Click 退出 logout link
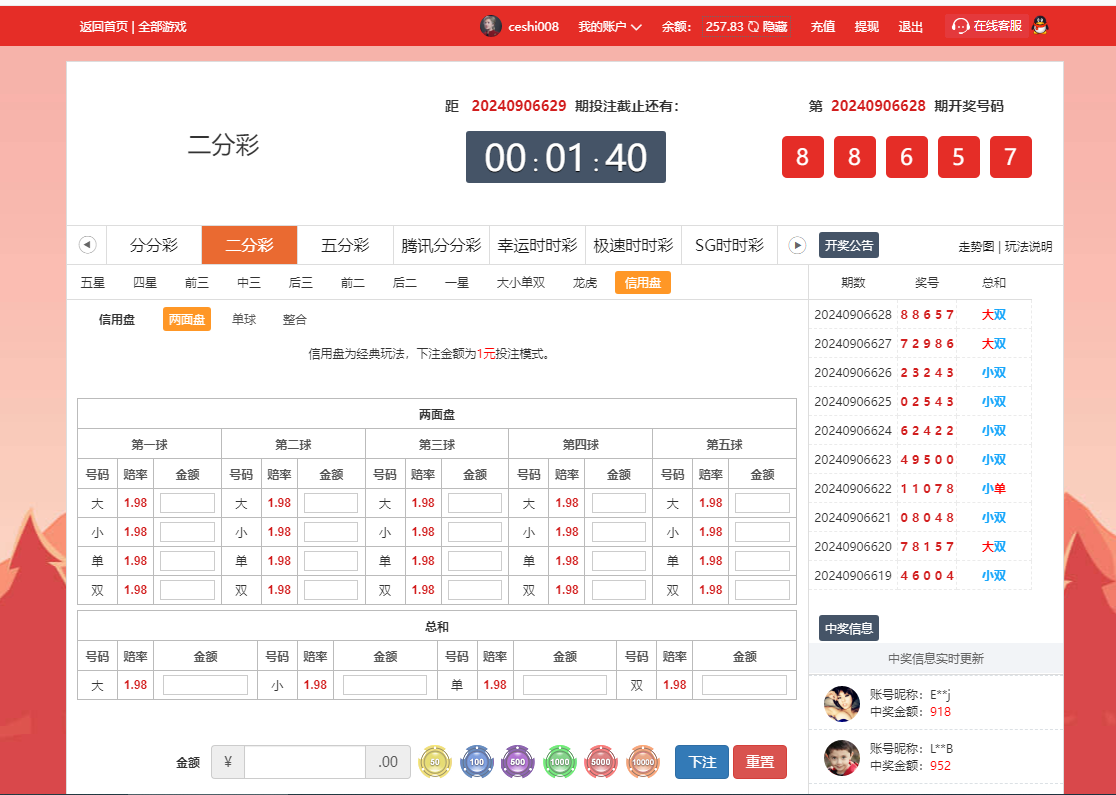 point(911,26)
